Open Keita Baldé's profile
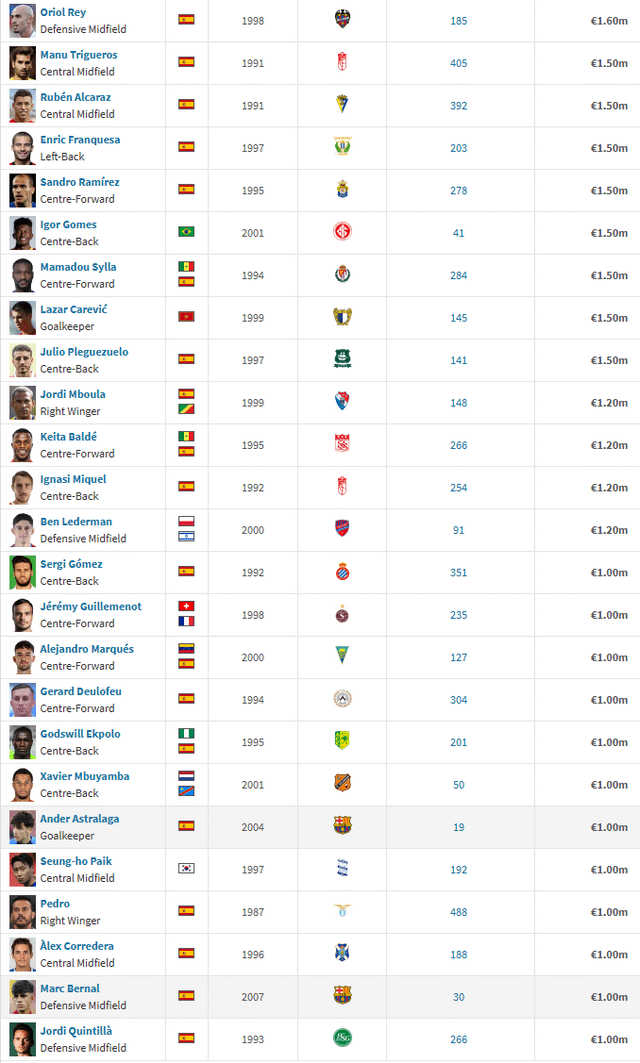 click(68, 437)
